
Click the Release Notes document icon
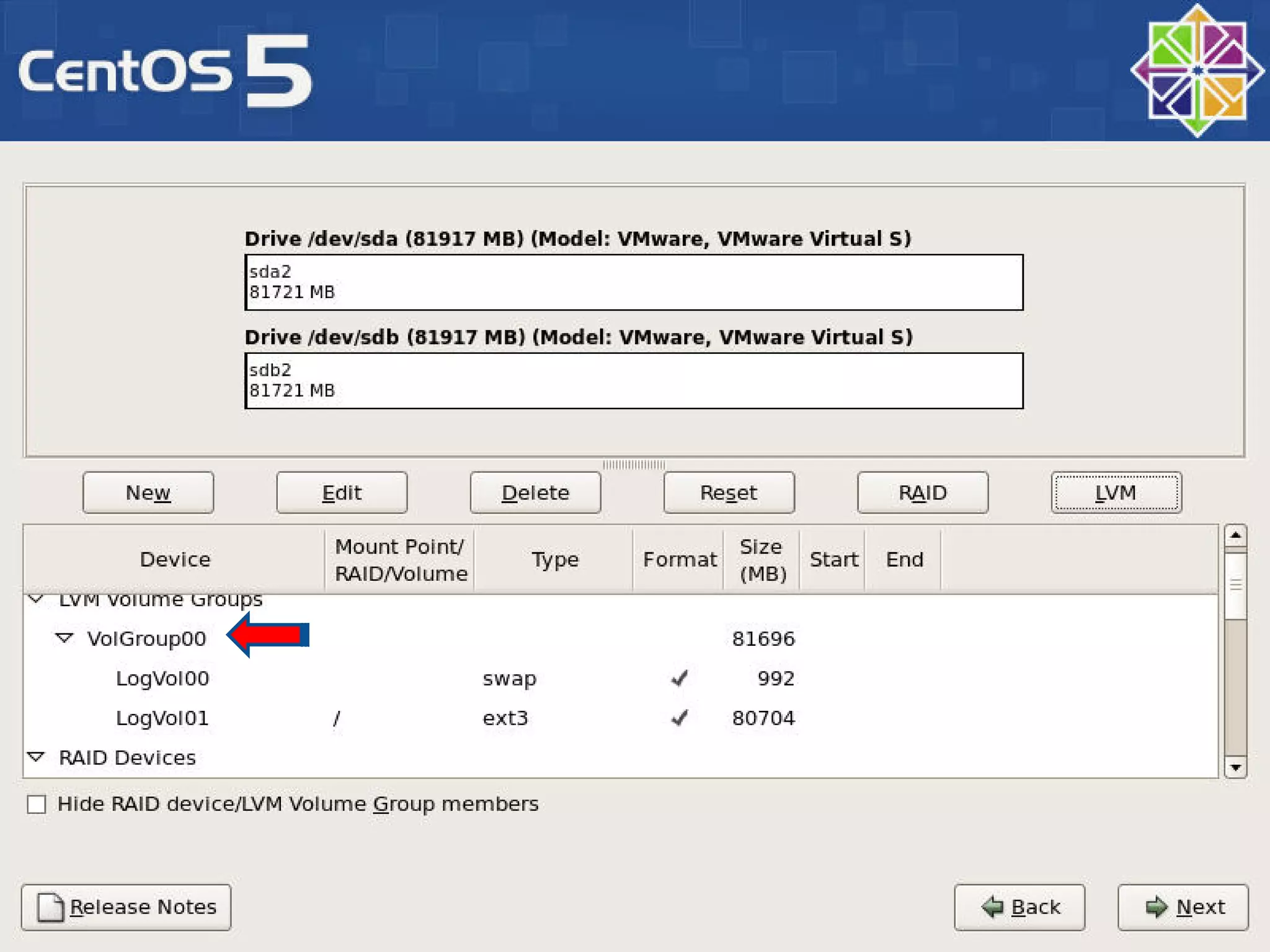[x=50, y=907]
